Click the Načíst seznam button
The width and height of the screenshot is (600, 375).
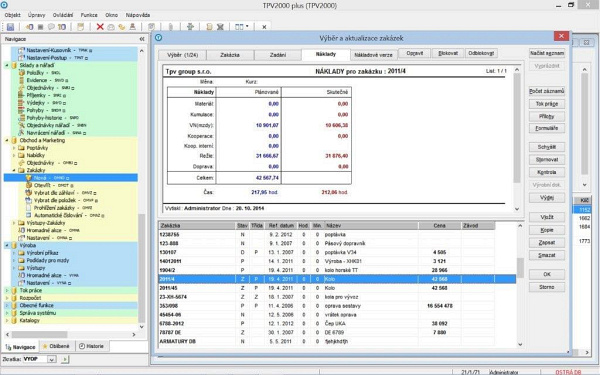click(547, 53)
